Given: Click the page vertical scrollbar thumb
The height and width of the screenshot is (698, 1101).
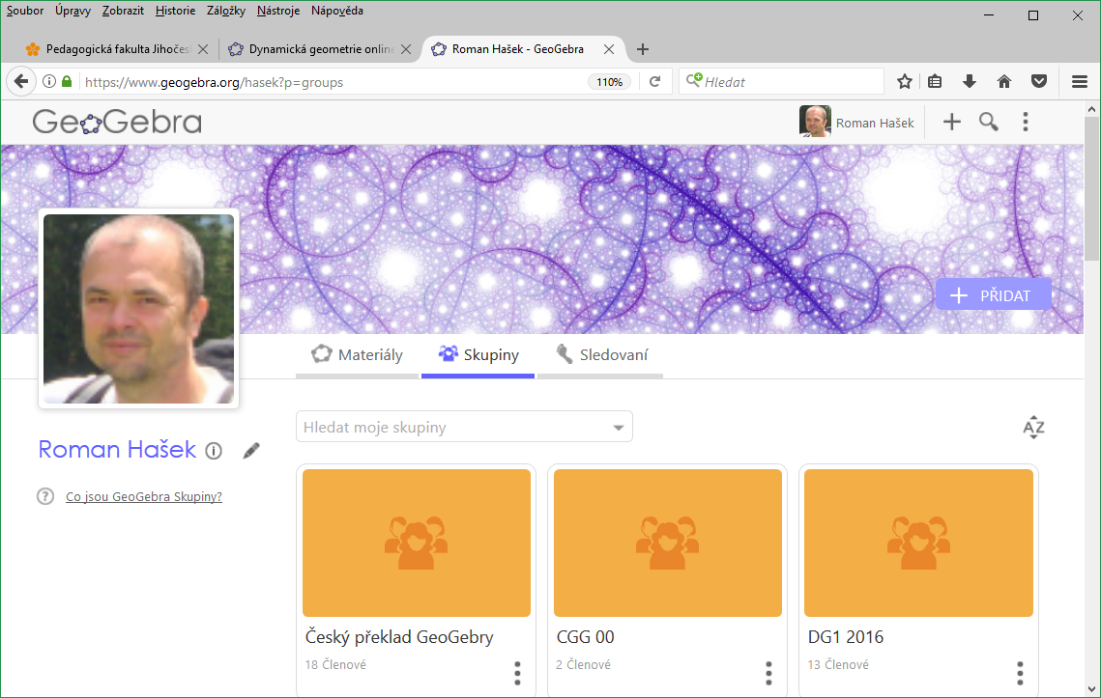Looking at the screenshot, I should point(1092,188).
